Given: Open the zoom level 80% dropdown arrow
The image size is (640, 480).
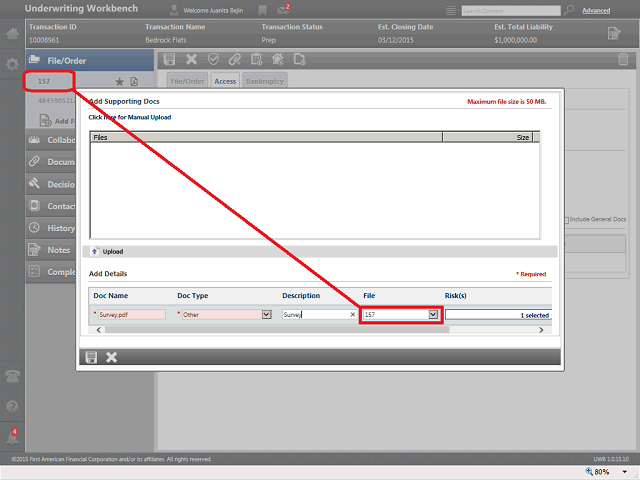Looking at the screenshot, I should click(624, 472).
